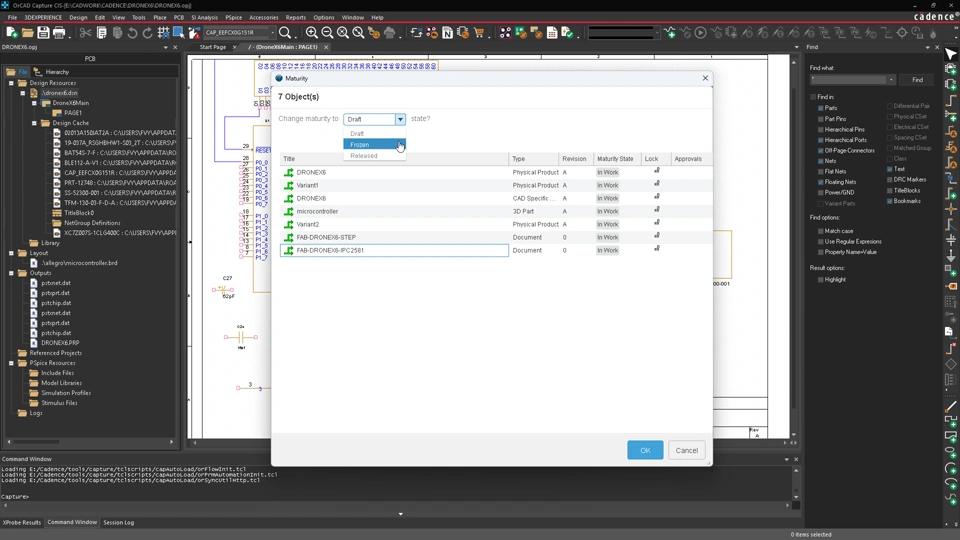960x540 pixels.
Task: Click the Place Wire icon in right toolbar
Action: [951, 100]
